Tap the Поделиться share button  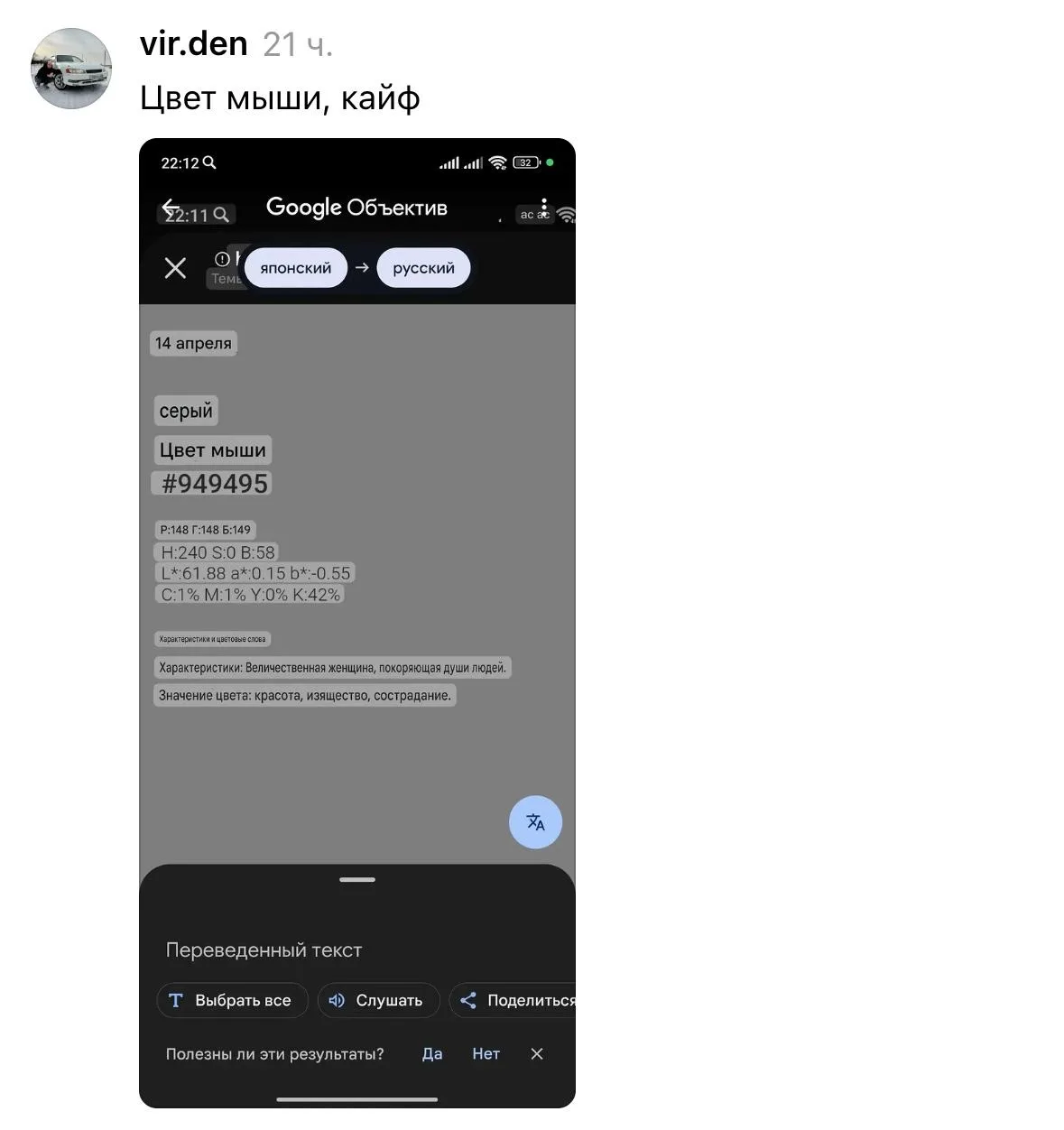(513, 1000)
